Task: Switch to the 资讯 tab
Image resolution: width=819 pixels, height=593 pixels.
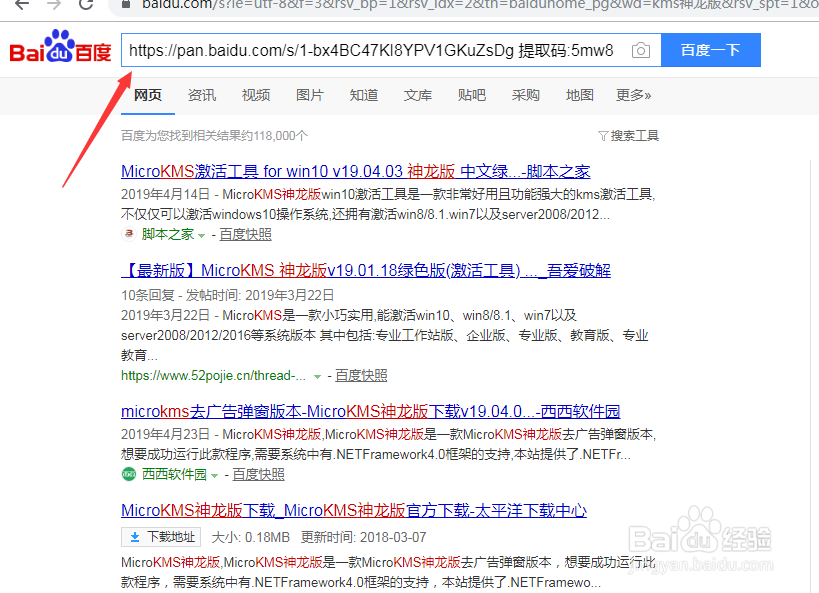Action: coord(202,95)
